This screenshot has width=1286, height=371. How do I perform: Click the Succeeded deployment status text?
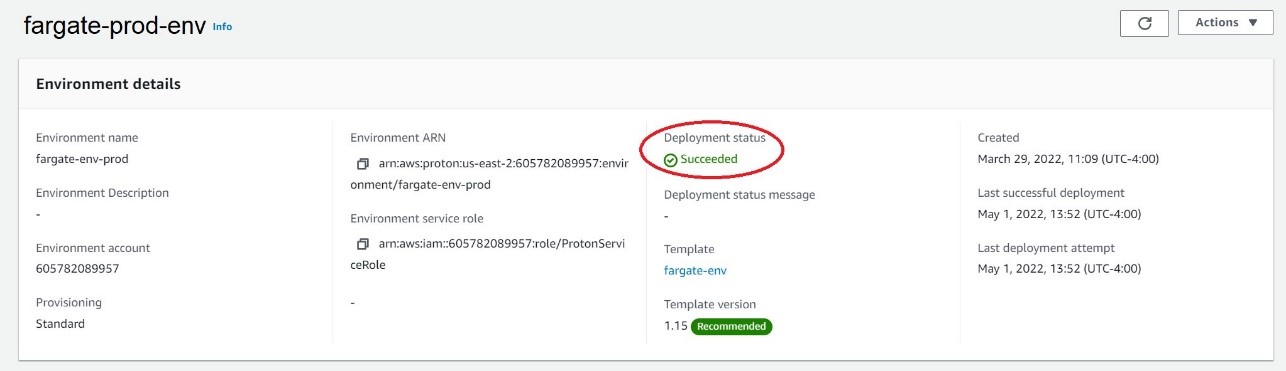[x=709, y=159]
